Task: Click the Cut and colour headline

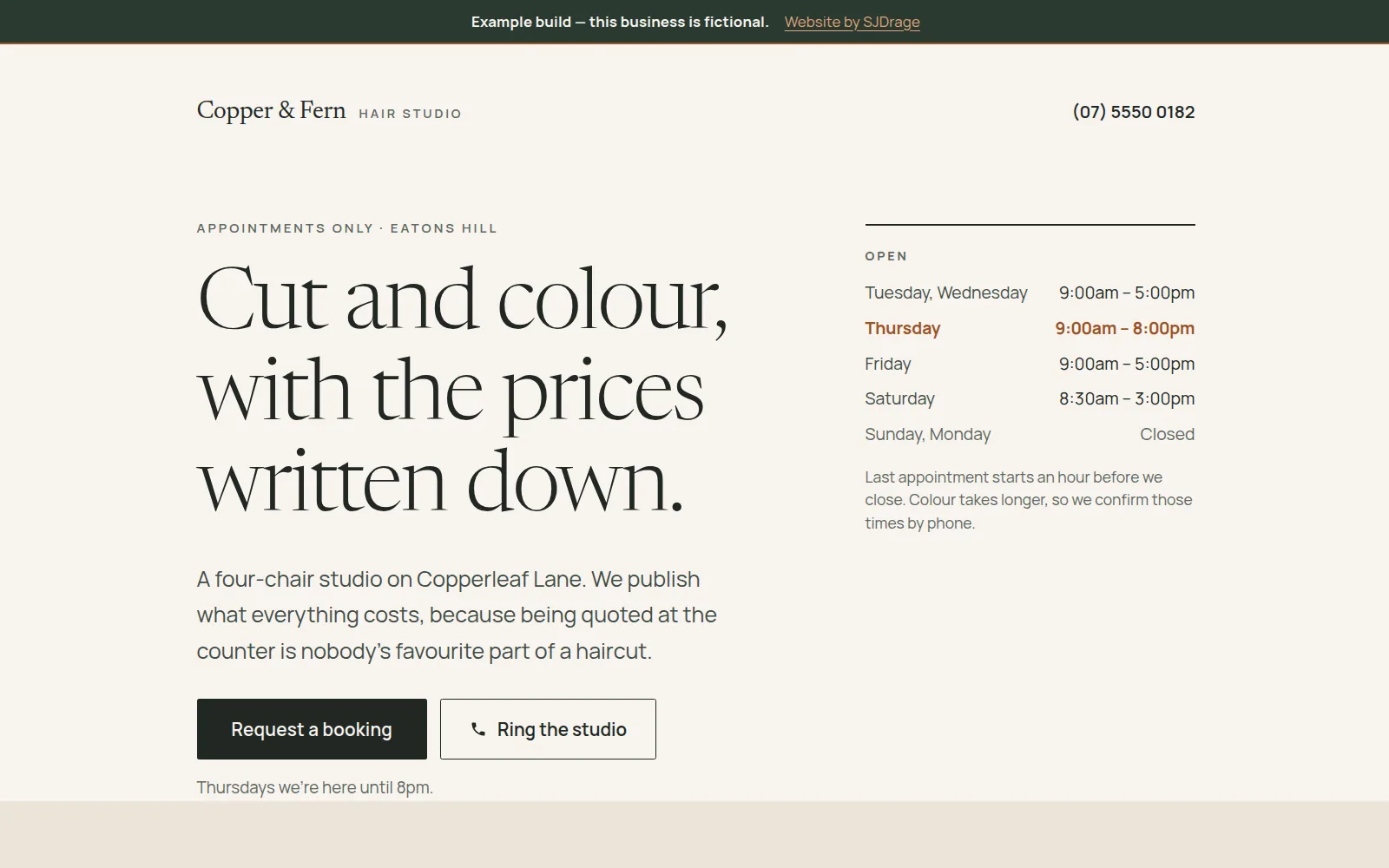Action: coord(462,388)
